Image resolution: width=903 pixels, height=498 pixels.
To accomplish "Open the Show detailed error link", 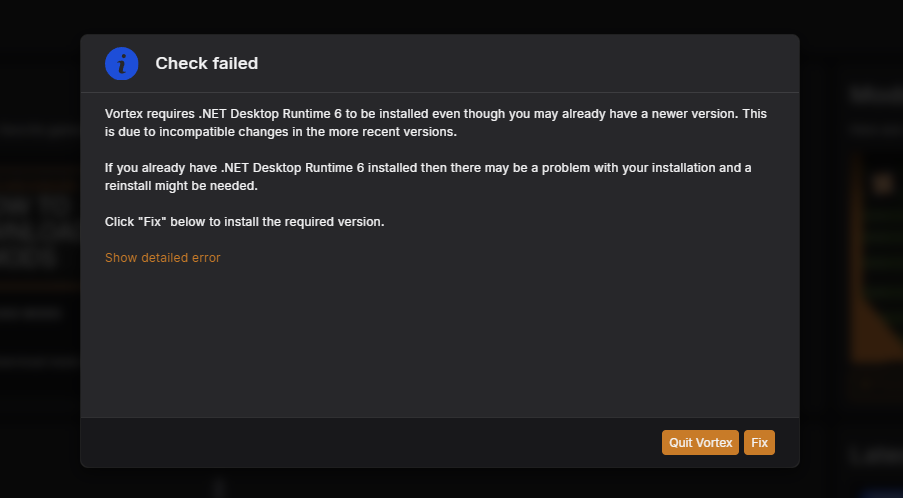I will pos(162,258).
